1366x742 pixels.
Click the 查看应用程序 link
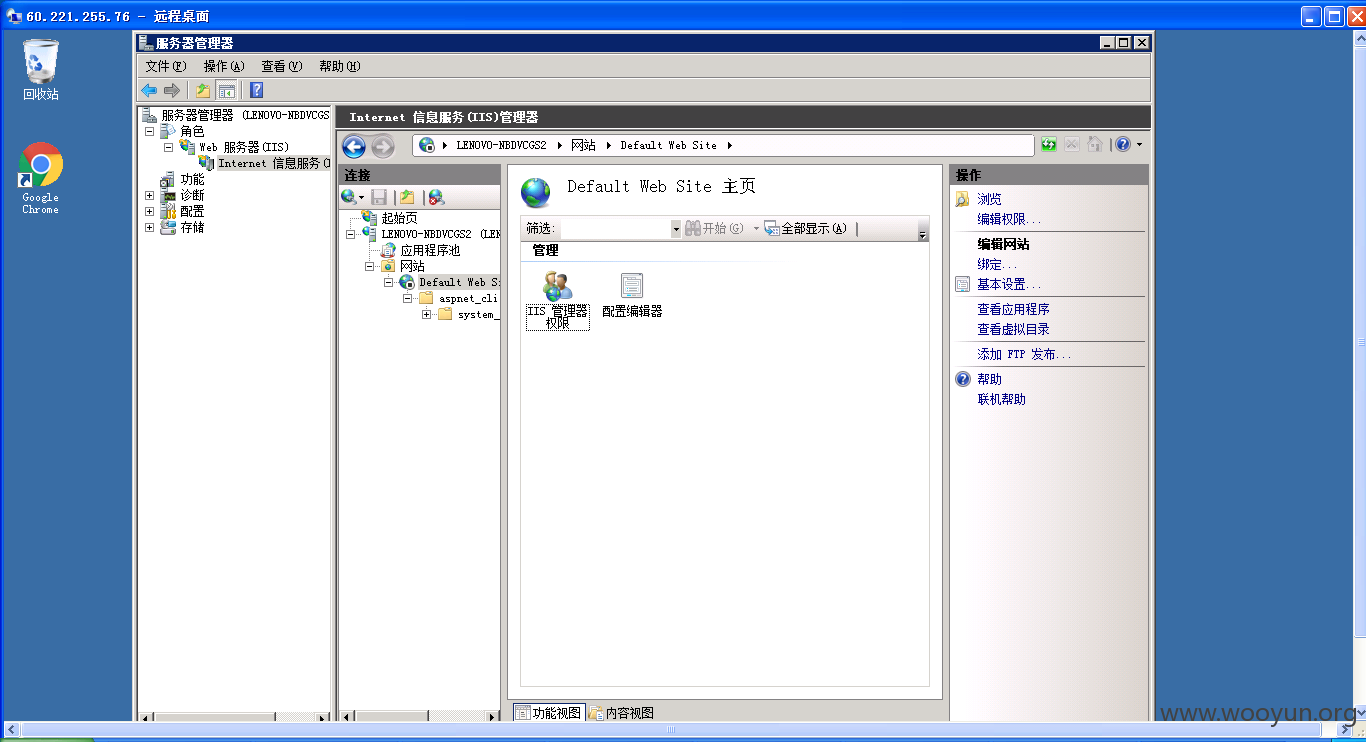(1013, 309)
